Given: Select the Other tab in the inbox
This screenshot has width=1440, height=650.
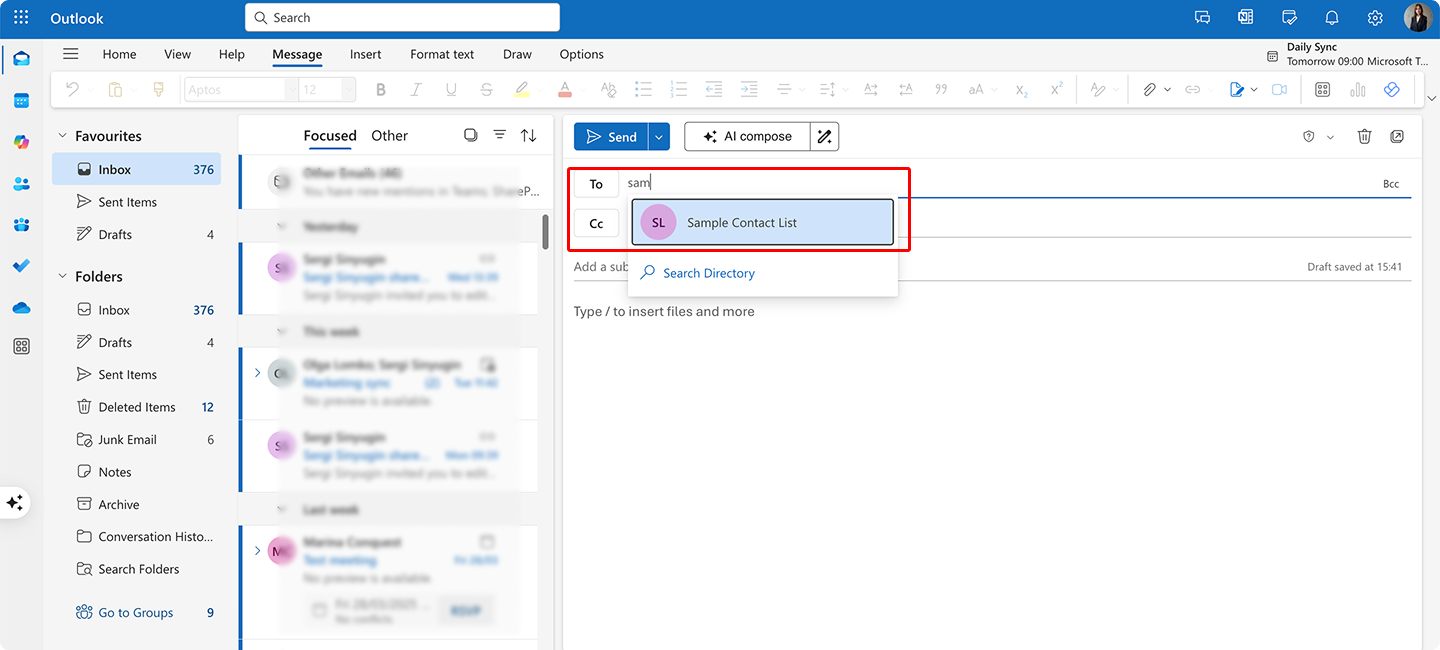Looking at the screenshot, I should [389, 135].
